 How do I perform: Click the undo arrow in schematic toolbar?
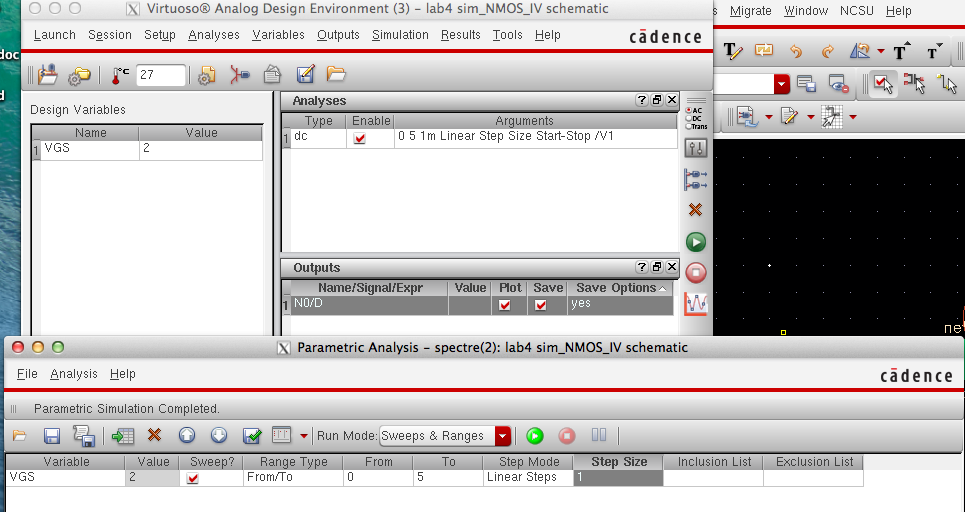click(796, 51)
